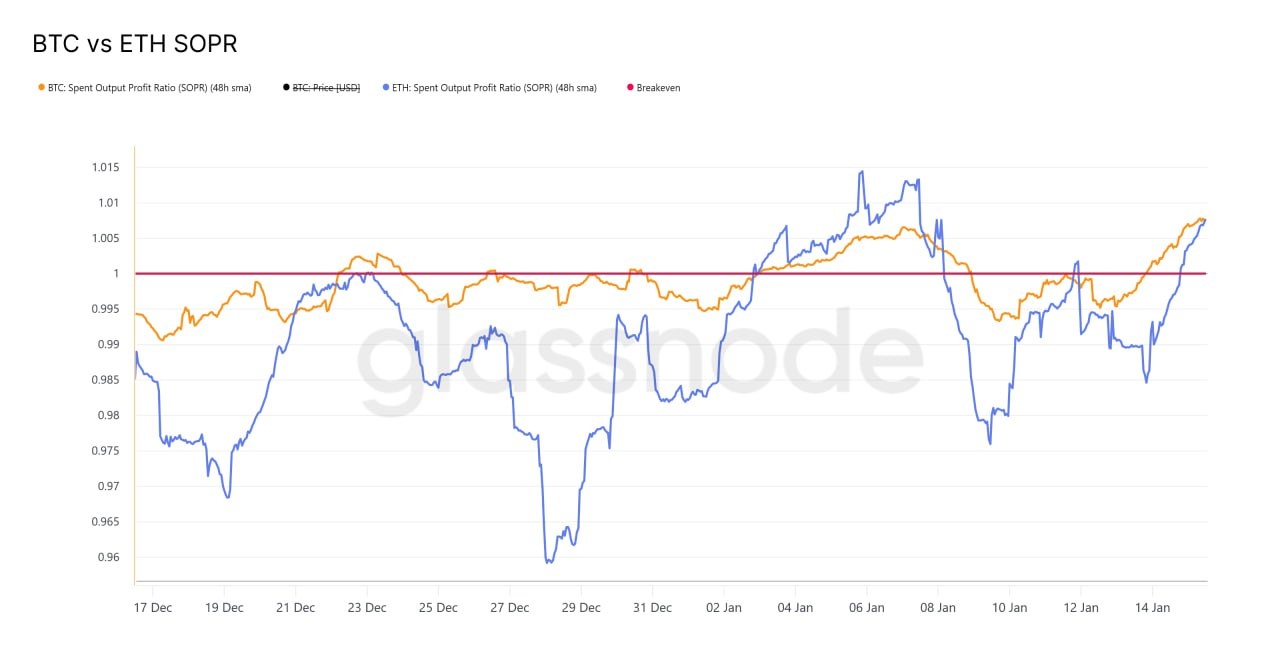Toggle the ETH SOPR (48h sma) legend label
This screenshot has width=1280, height=655.
coord(494,88)
